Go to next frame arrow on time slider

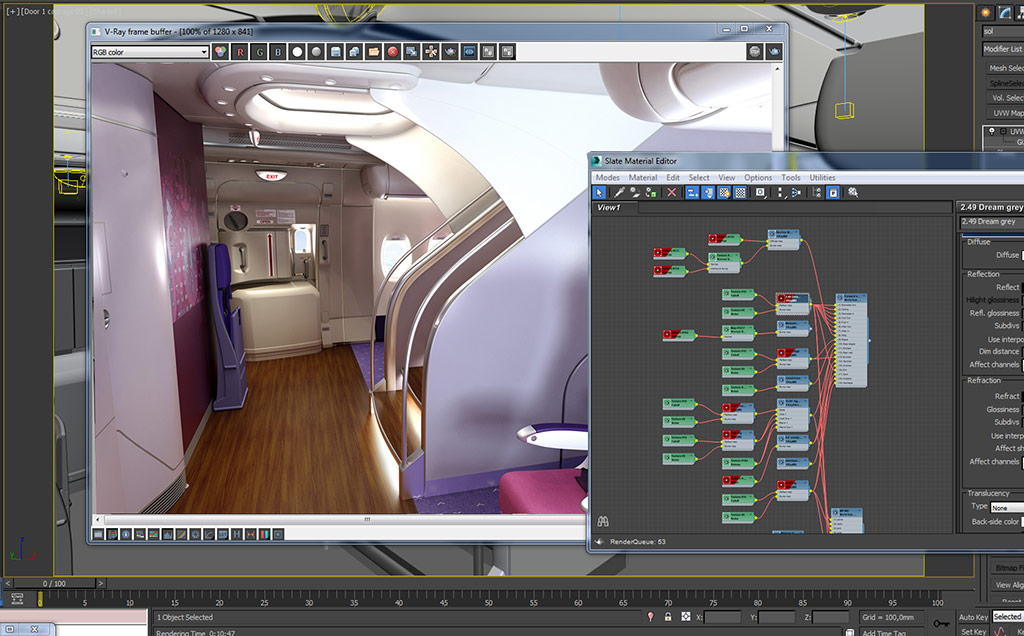tap(101, 583)
